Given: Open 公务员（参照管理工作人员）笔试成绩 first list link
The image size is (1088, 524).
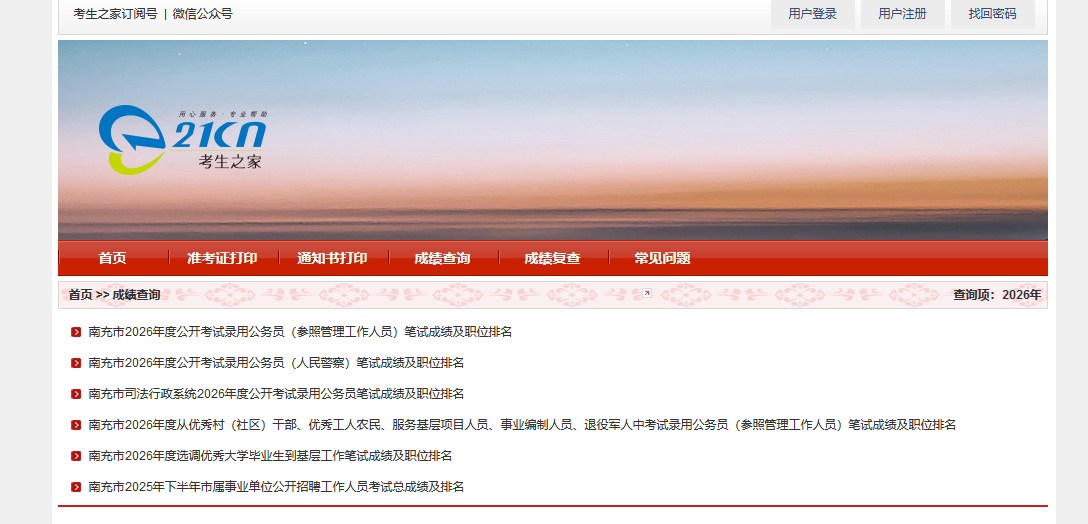Looking at the screenshot, I should pos(300,332).
